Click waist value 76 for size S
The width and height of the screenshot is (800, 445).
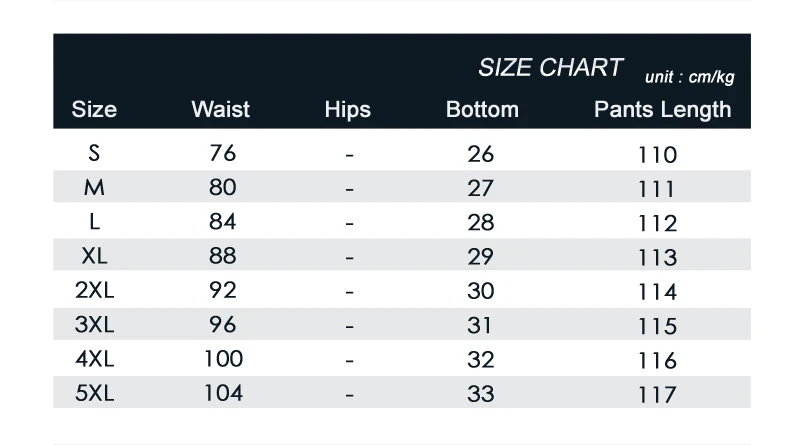(223, 153)
